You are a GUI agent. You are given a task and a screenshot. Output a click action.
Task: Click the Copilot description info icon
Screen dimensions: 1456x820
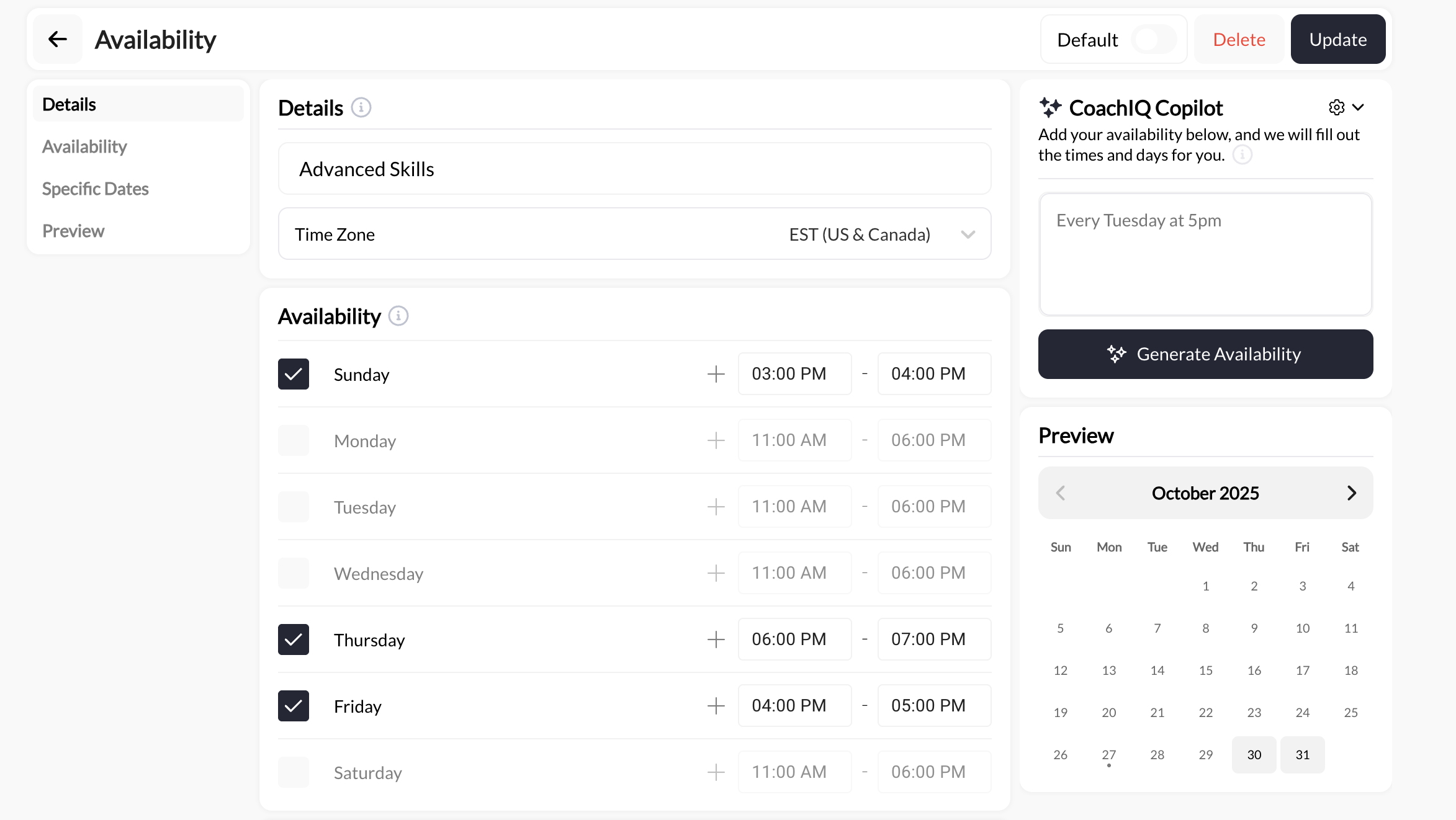[x=1243, y=155]
